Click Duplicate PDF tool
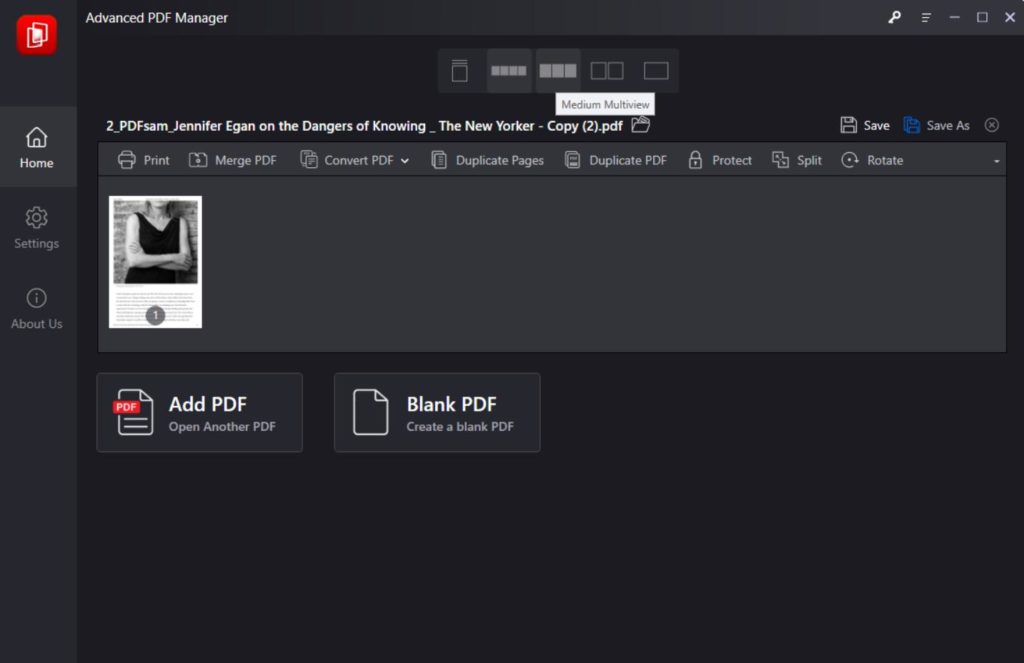 (x=615, y=160)
